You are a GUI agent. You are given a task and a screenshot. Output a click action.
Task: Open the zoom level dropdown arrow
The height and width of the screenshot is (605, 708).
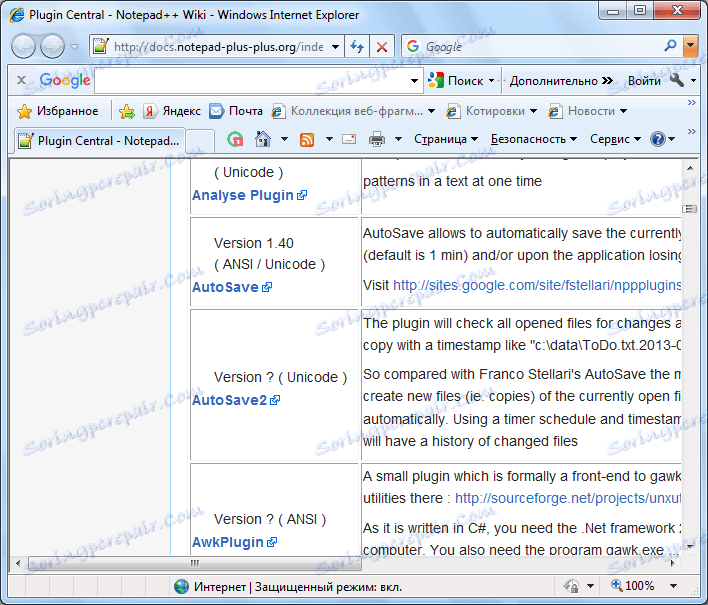click(673, 586)
